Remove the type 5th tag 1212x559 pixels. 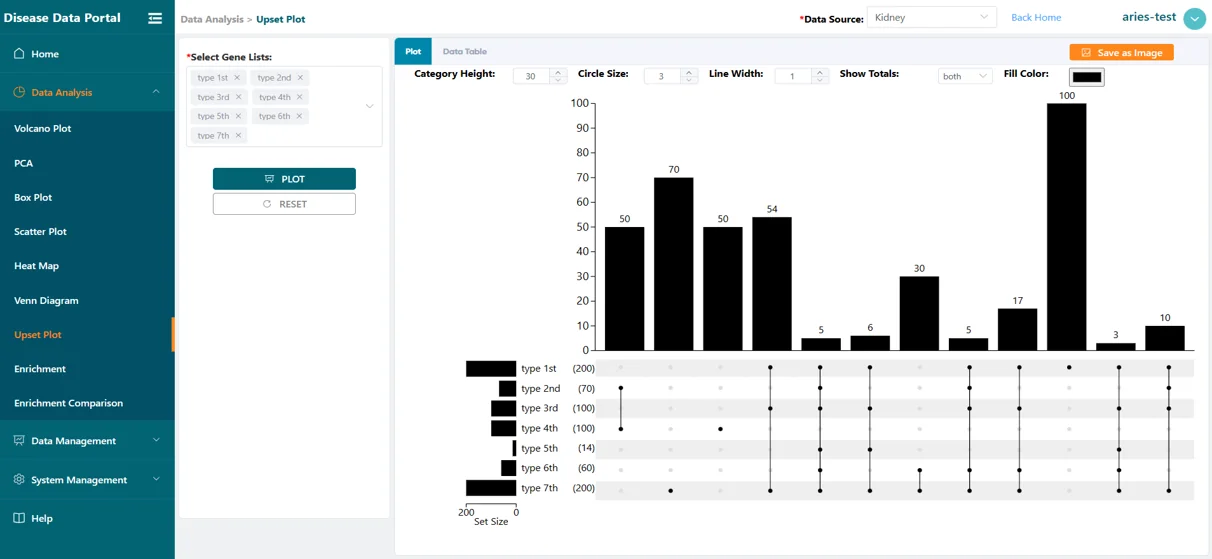pyautogui.click(x=238, y=116)
